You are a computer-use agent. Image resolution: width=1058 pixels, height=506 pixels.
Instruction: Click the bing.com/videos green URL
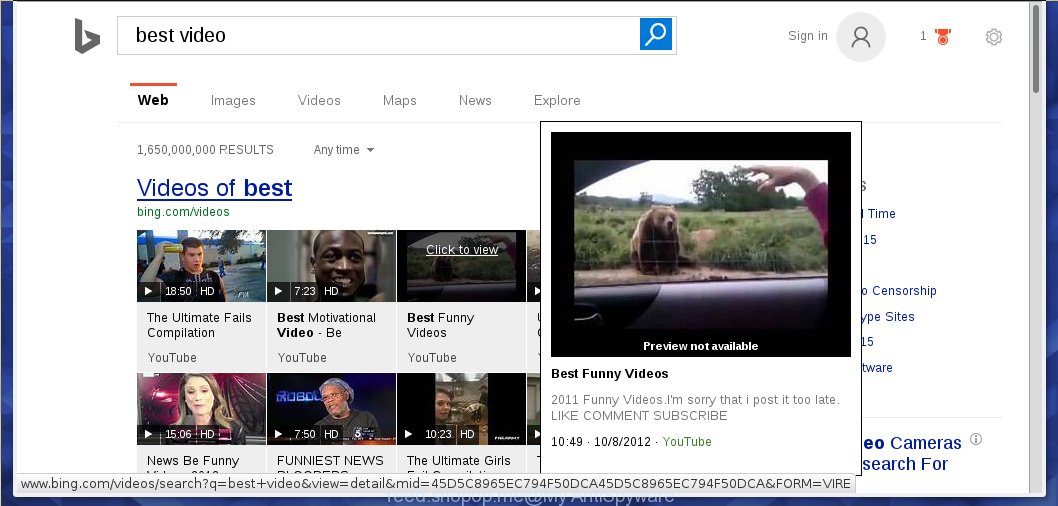(x=183, y=212)
